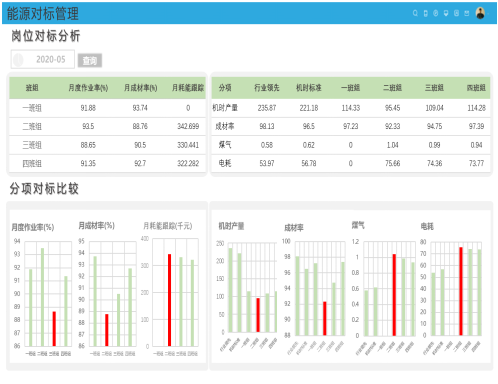Click the user avatar picture

[x=480, y=13]
